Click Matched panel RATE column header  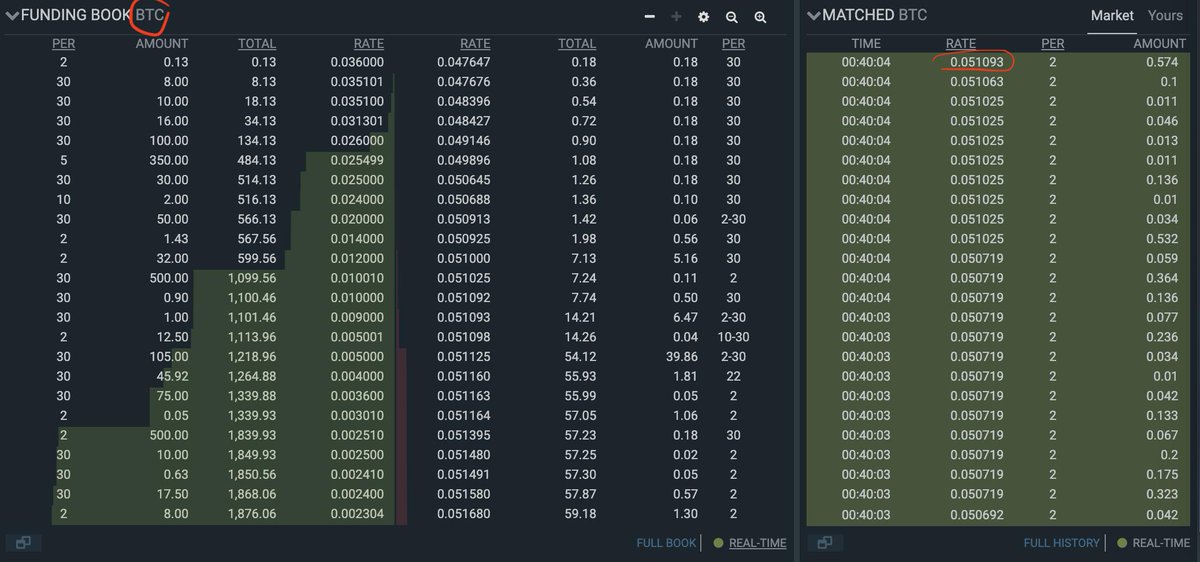click(x=961, y=44)
